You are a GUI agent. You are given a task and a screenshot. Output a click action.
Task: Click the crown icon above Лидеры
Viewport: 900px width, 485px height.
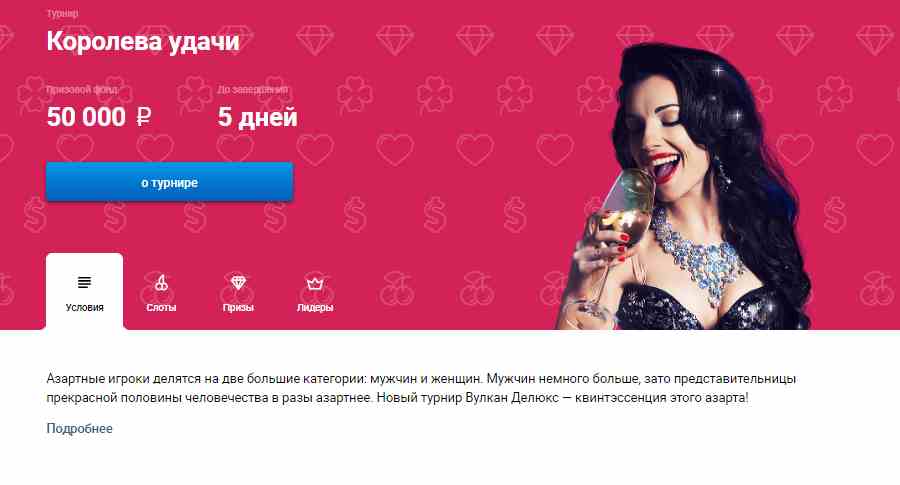[x=315, y=283]
